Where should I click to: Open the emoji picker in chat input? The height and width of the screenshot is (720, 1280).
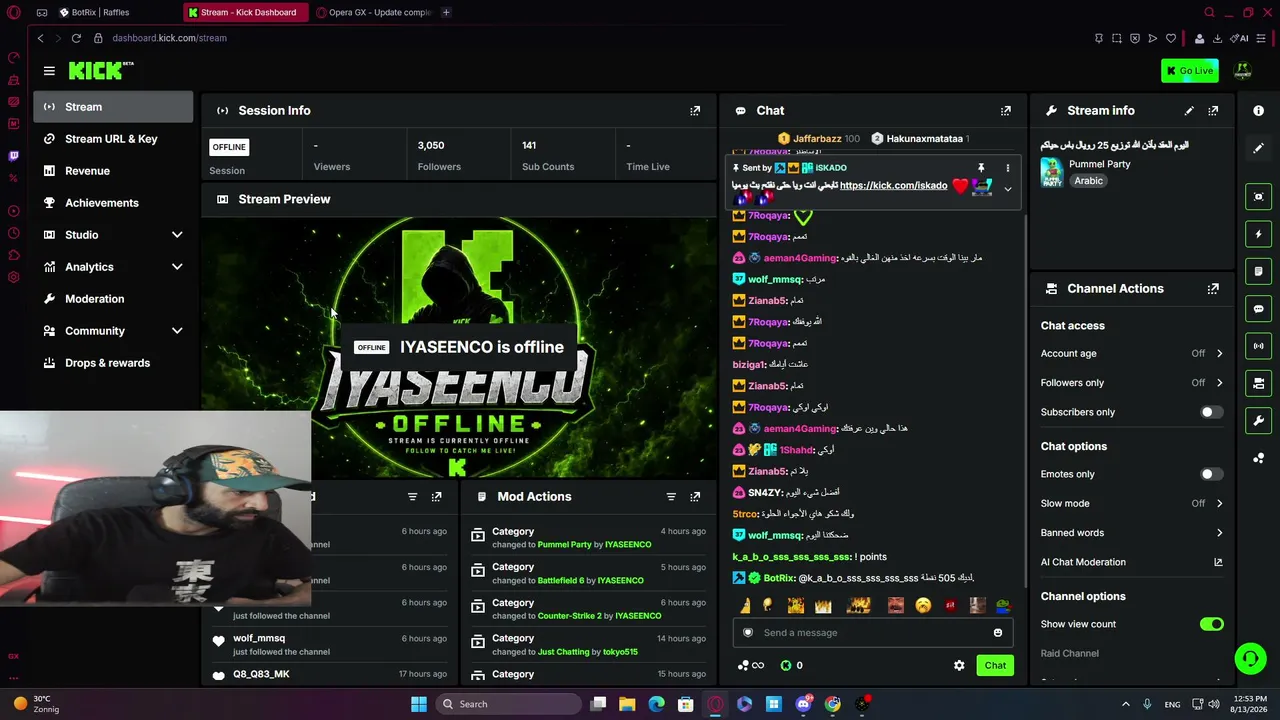[998, 633]
